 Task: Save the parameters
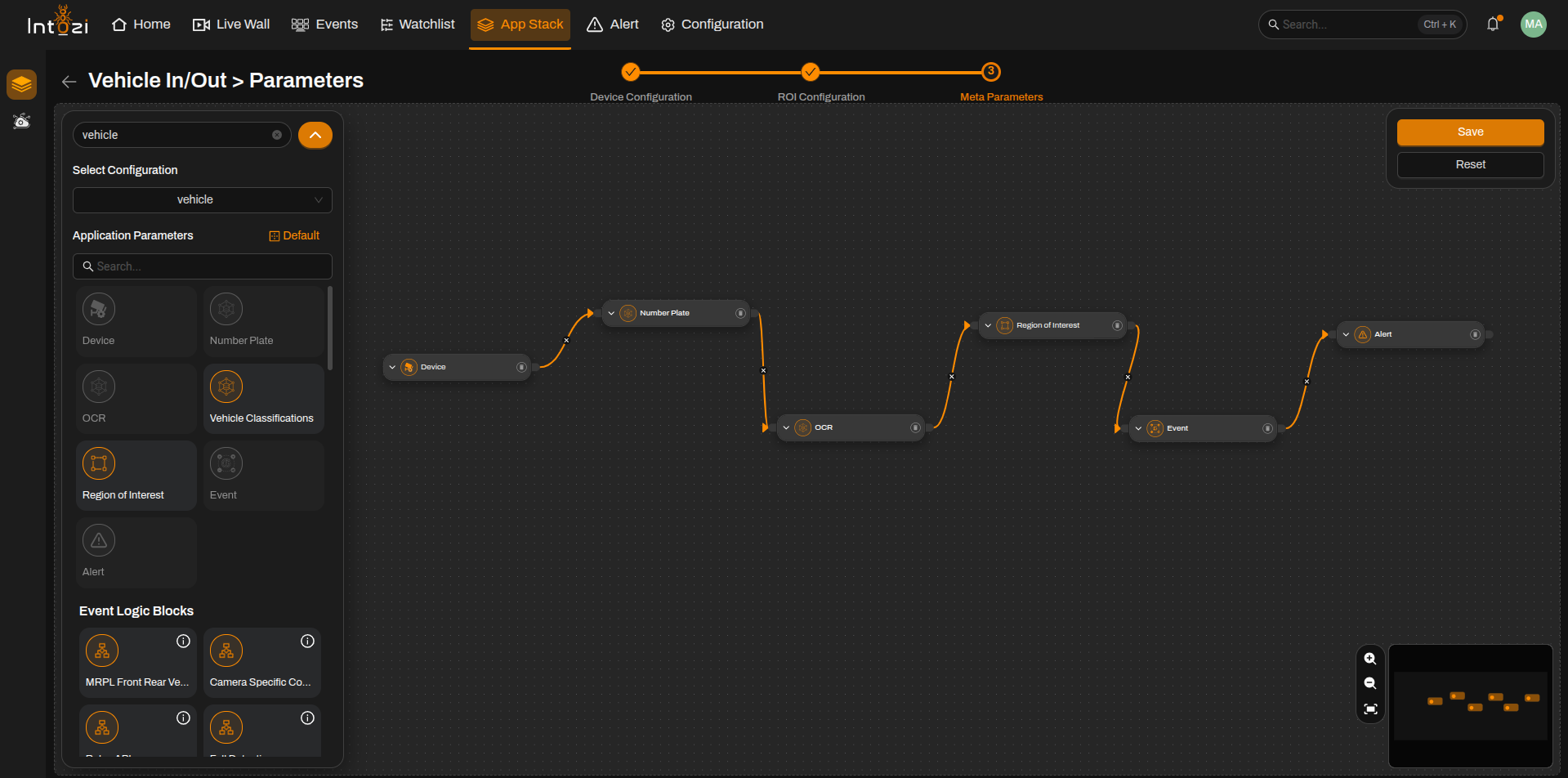coord(1470,132)
